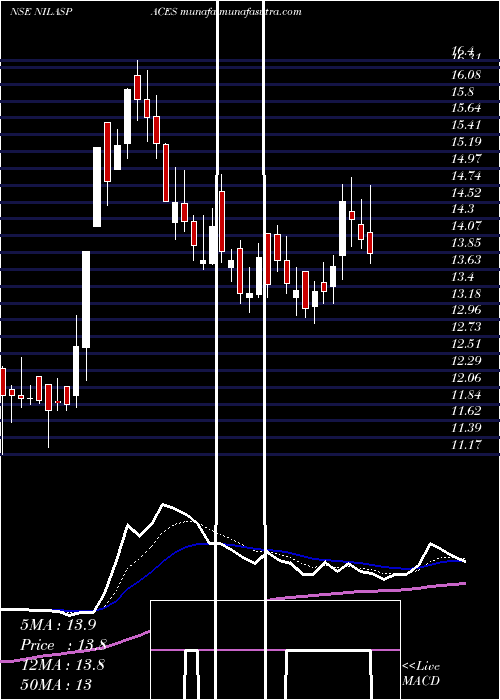Click the 11.39 price axis label
500x700 pixels.
466,428
